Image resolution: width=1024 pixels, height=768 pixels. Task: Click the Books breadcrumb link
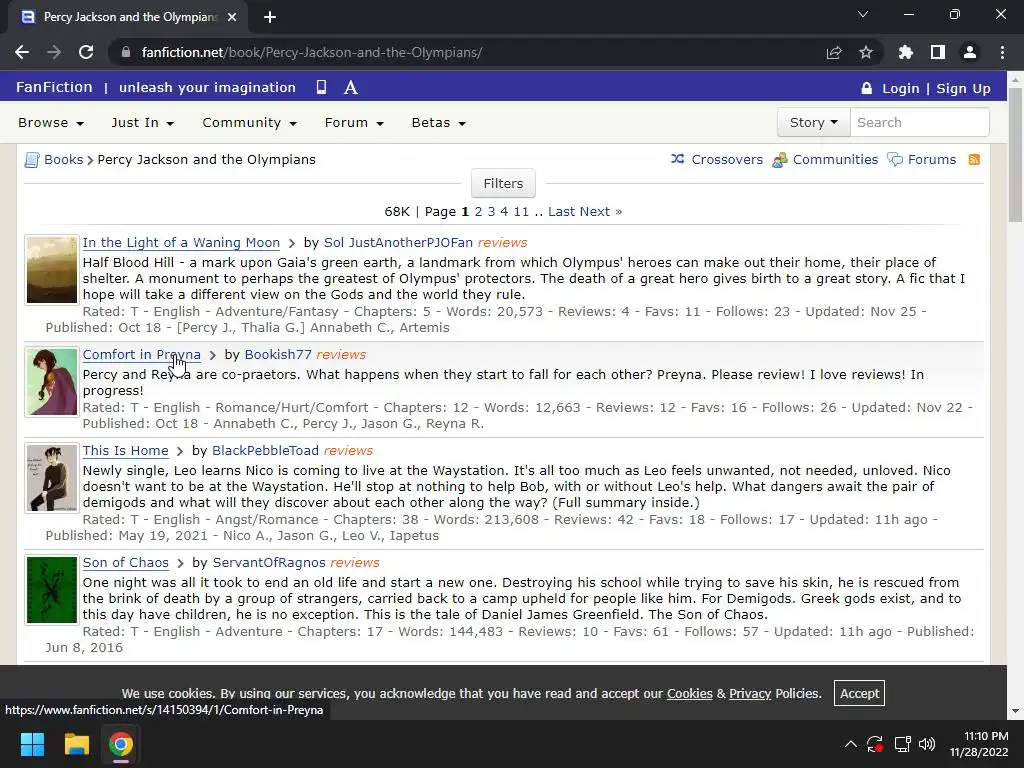pos(63,159)
